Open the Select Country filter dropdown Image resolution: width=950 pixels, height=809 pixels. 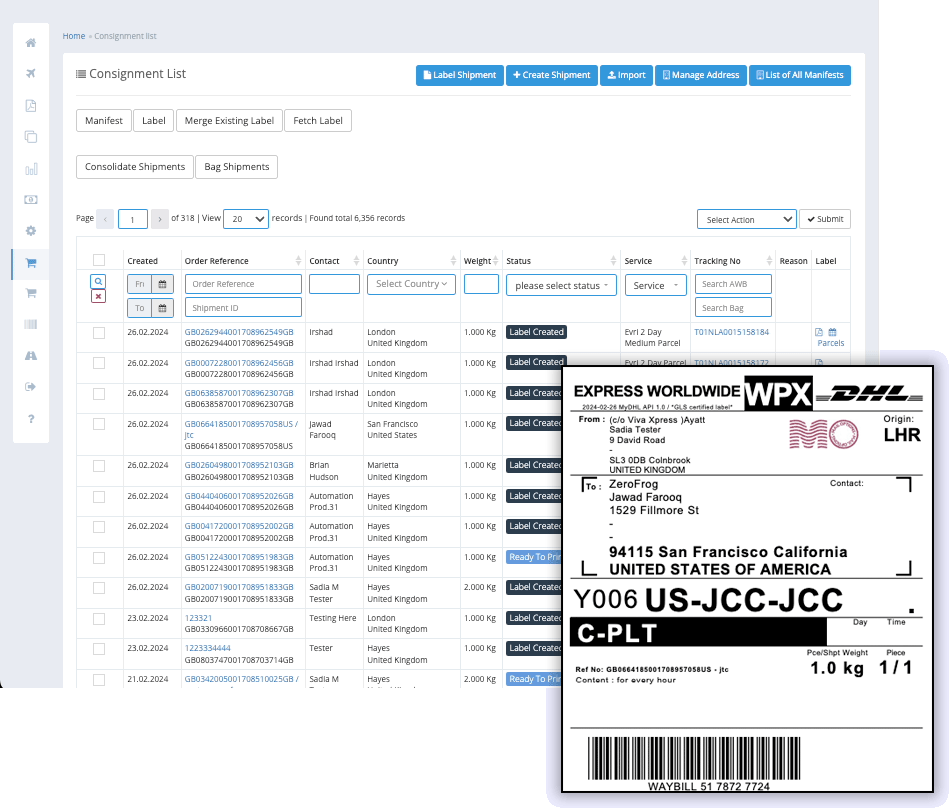coord(411,284)
